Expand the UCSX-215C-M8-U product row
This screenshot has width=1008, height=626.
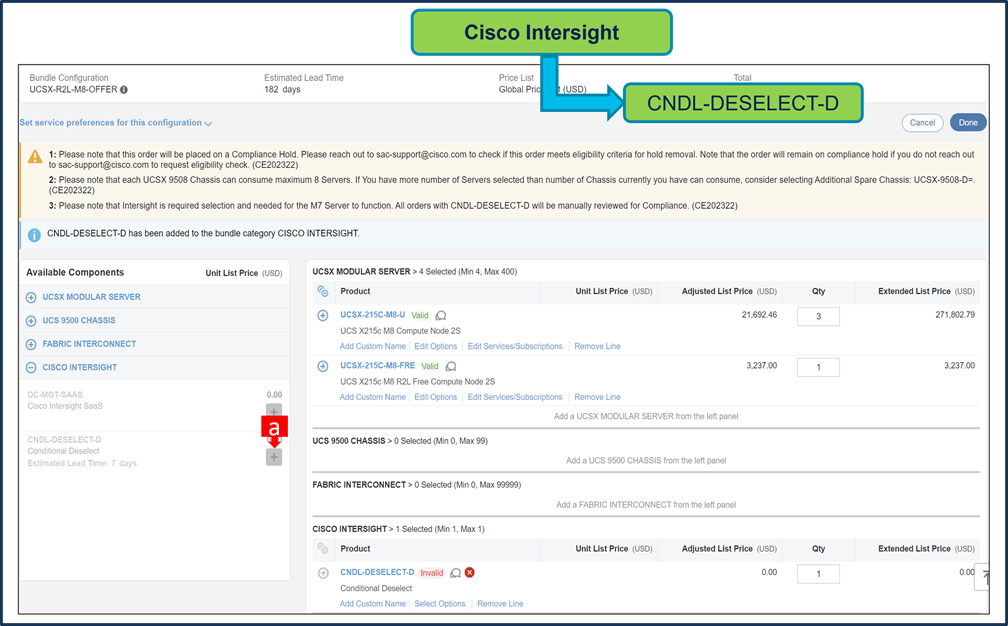(323, 316)
